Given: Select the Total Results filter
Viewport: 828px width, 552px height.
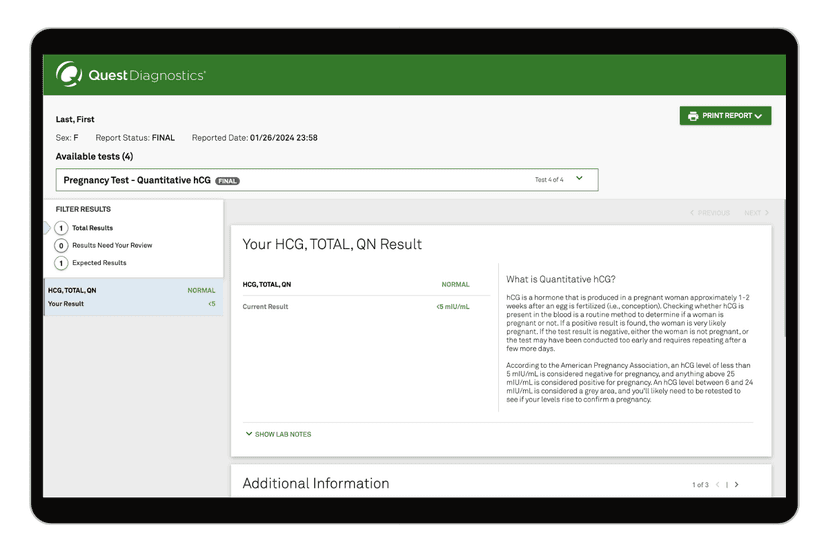Looking at the screenshot, I should 92,228.
